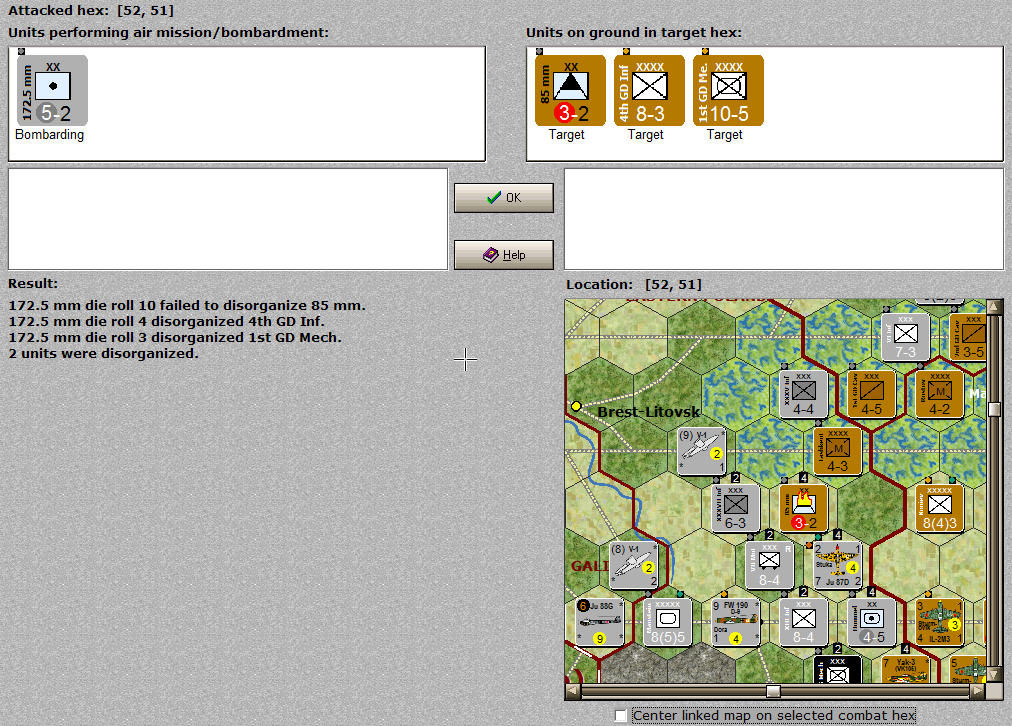Click the map scroll right arrow
Screen dimensions: 1012x726
click(978, 691)
